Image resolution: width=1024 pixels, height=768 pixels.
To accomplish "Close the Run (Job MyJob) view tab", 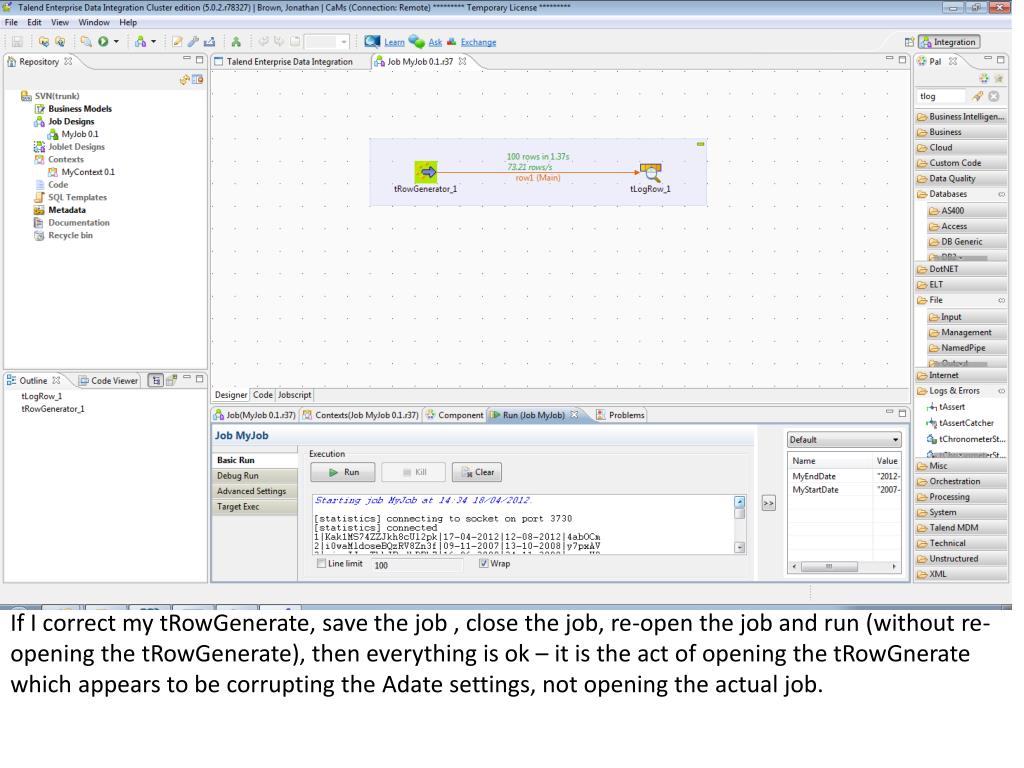I will pos(575,415).
